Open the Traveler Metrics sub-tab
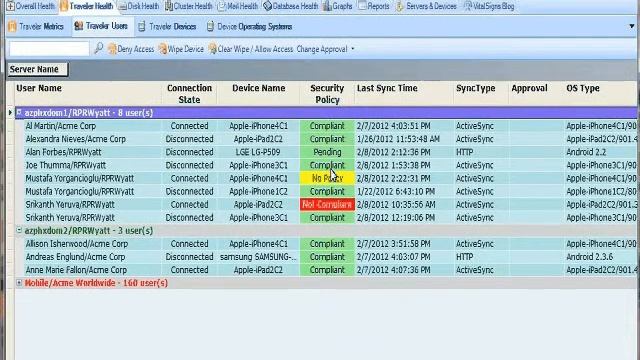Screen dimensions: 640x360 pyautogui.click(x=36, y=27)
